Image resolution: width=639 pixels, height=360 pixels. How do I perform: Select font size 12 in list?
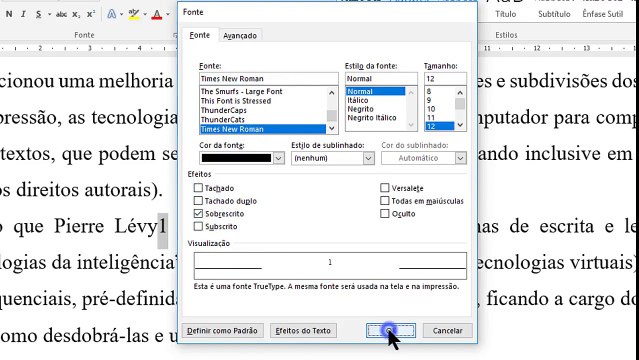tap(439, 126)
